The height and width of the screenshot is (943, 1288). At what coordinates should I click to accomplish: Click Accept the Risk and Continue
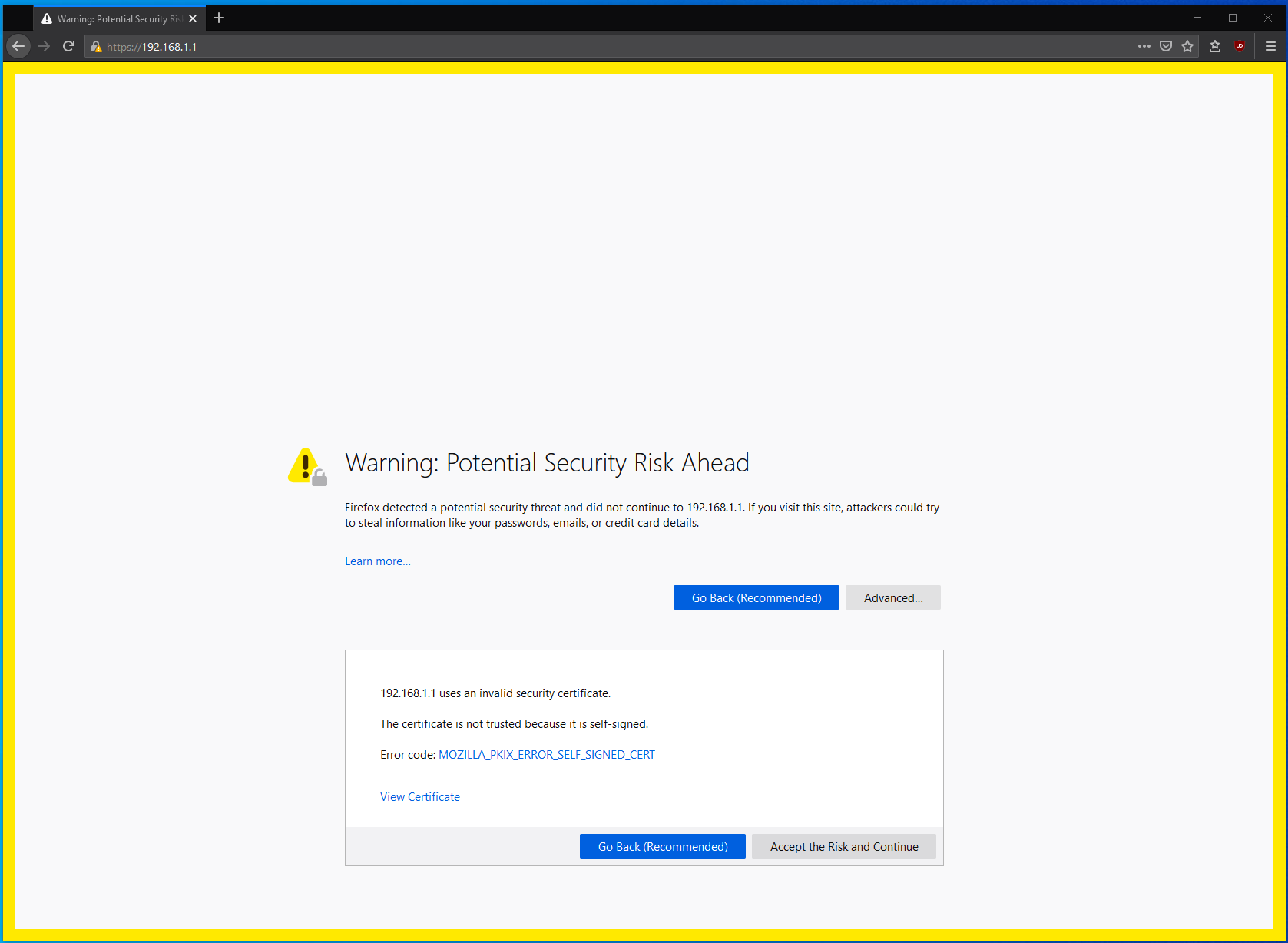pos(844,846)
